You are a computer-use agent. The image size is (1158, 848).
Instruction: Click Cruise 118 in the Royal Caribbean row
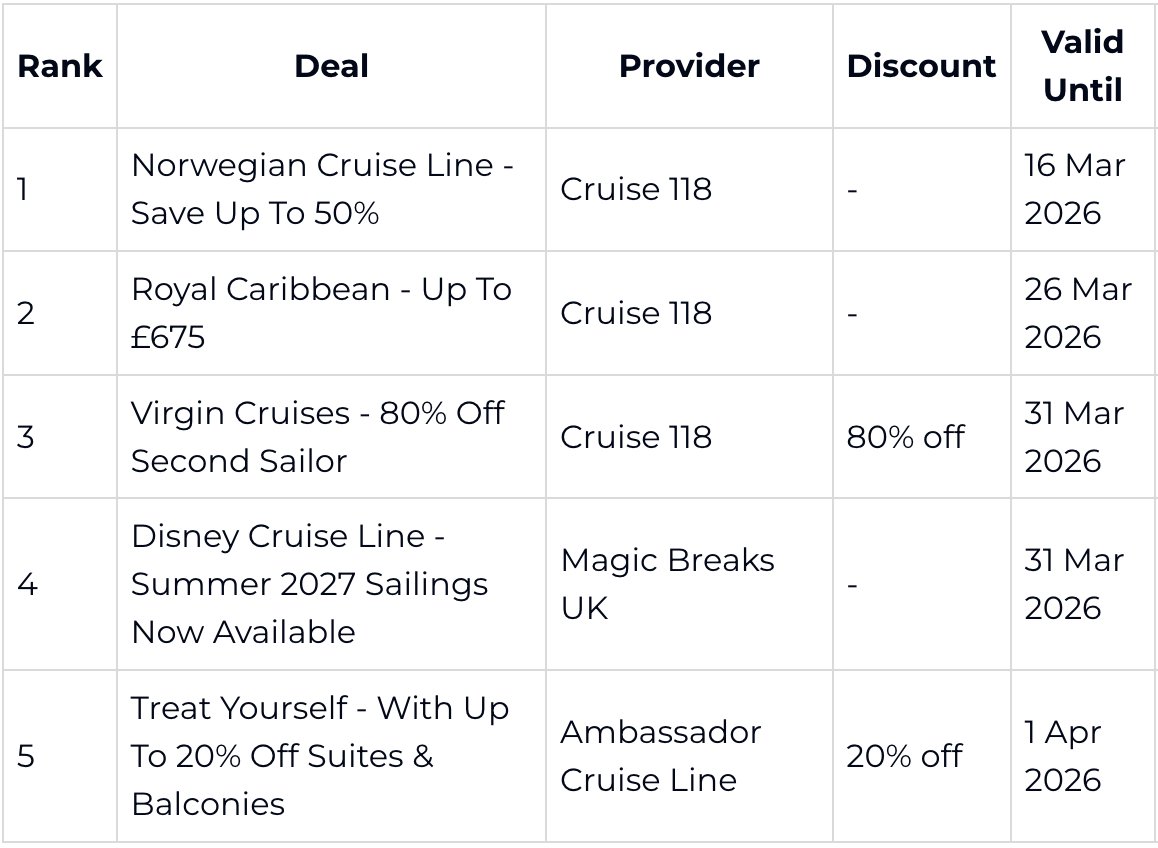pos(636,313)
